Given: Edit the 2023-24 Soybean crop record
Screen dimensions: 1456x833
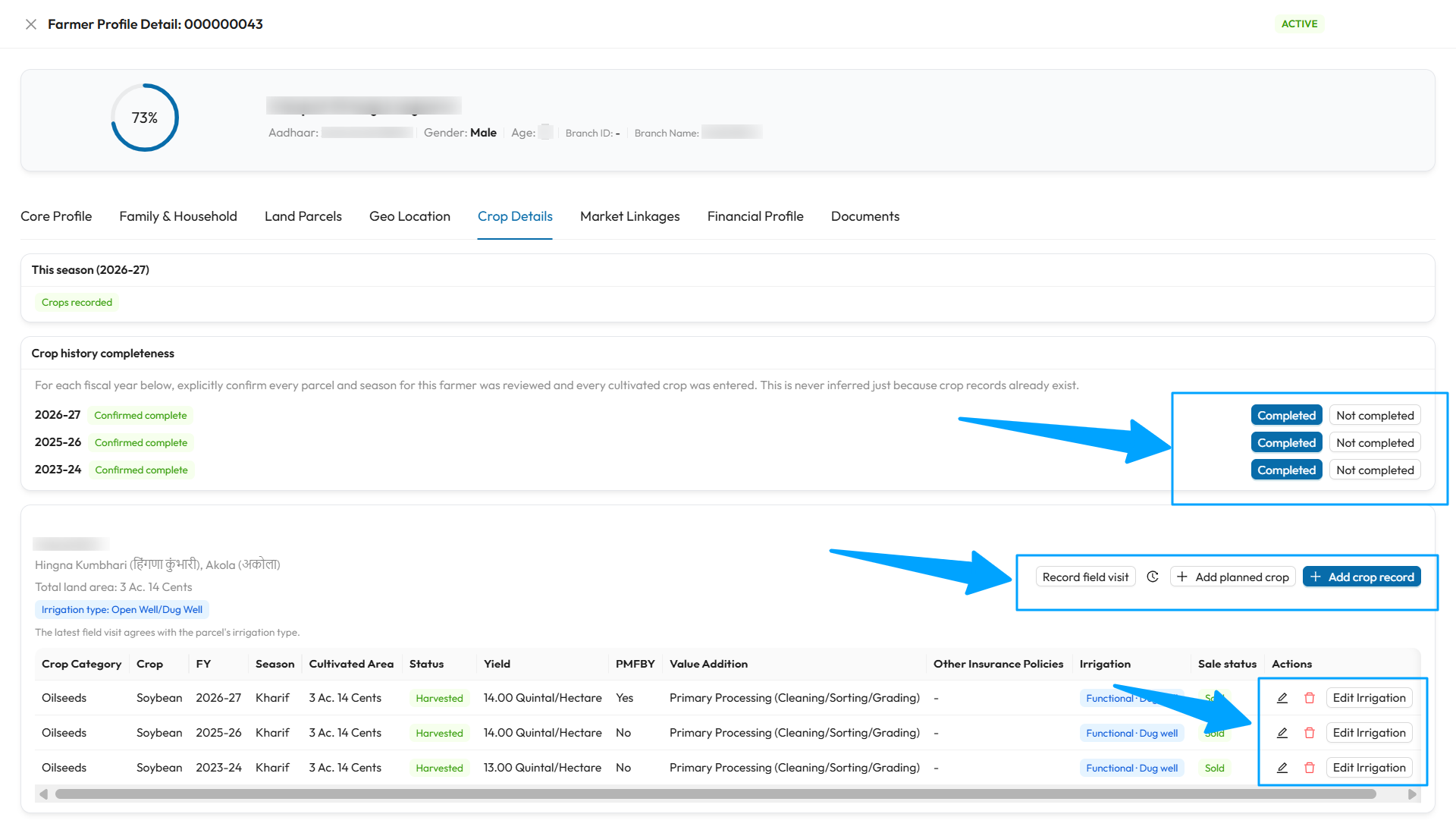Looking at the screenshot, I should tap(1282, 768).
